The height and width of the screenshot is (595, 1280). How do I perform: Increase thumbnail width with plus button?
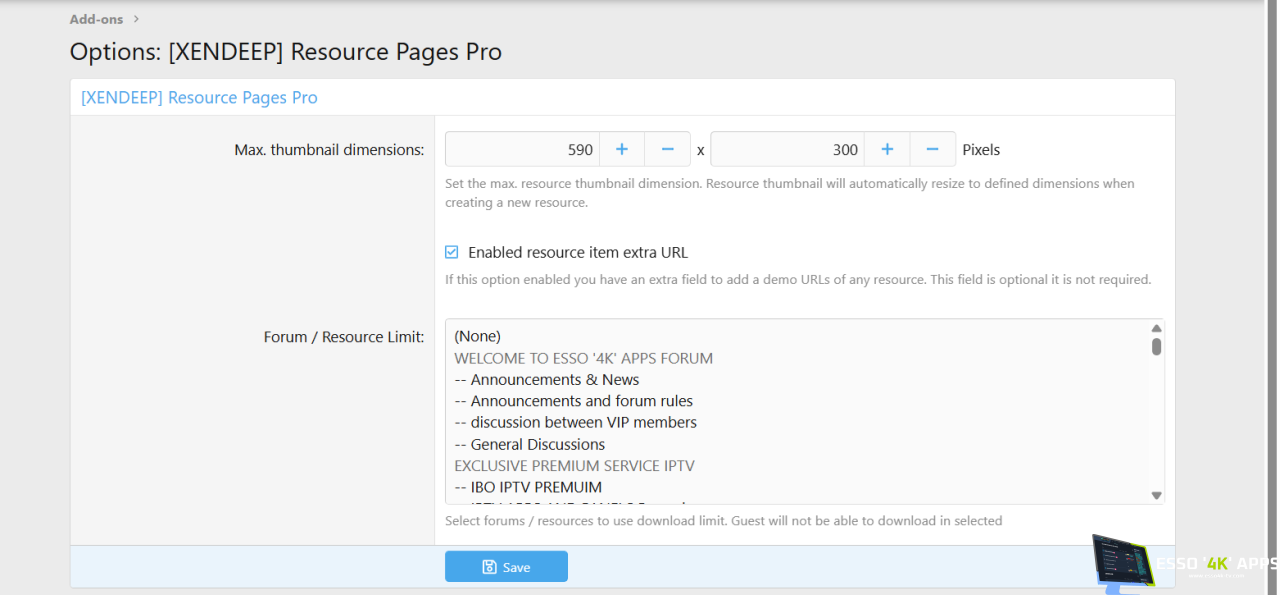[x=621, y=150]
